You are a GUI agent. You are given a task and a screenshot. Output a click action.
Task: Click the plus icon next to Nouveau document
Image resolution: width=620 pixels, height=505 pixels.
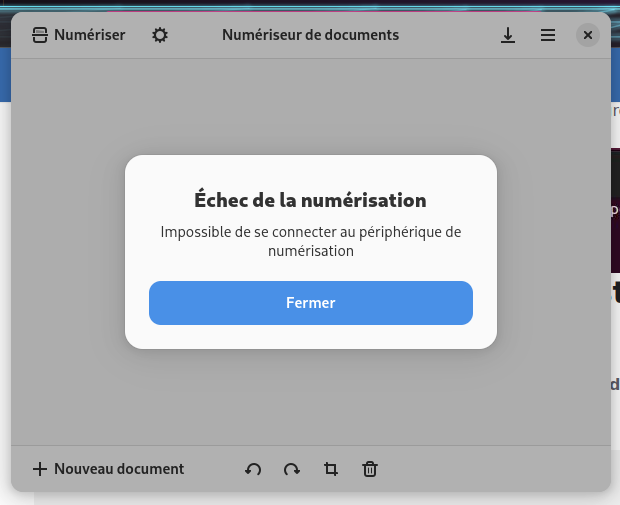[x=40, y=469]
